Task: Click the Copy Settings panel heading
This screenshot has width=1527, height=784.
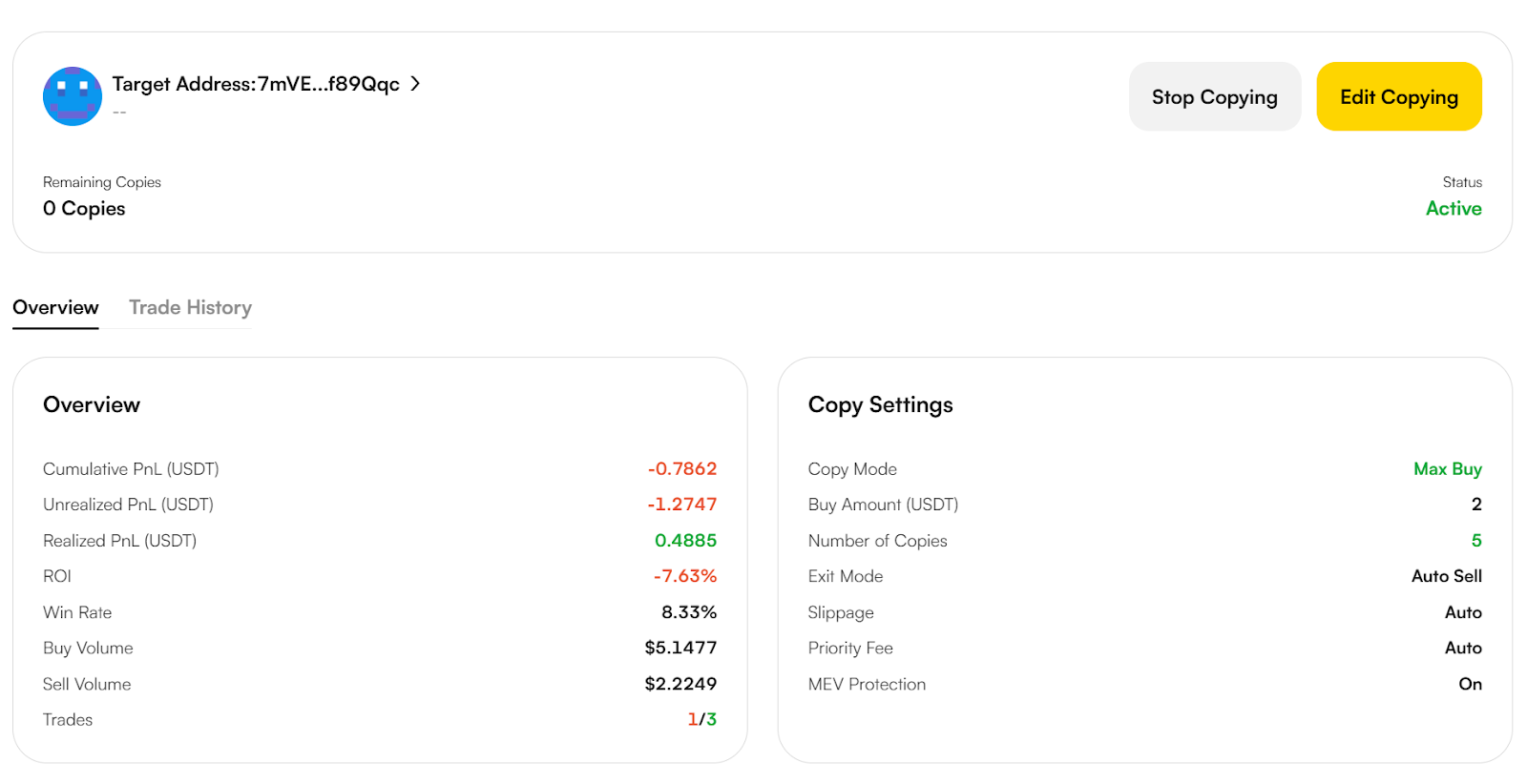Action: click(x=880, y=404)
